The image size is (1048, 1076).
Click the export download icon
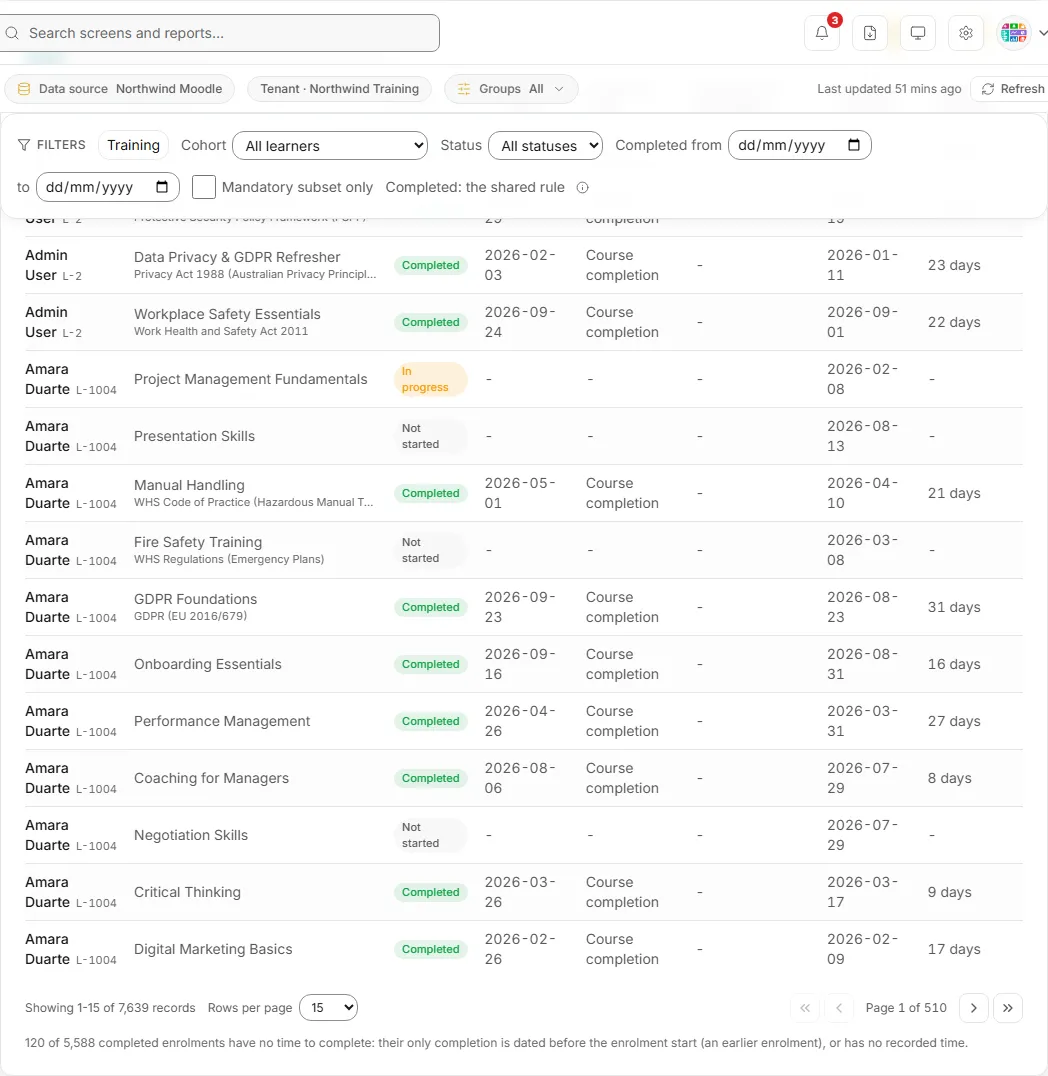870,33
